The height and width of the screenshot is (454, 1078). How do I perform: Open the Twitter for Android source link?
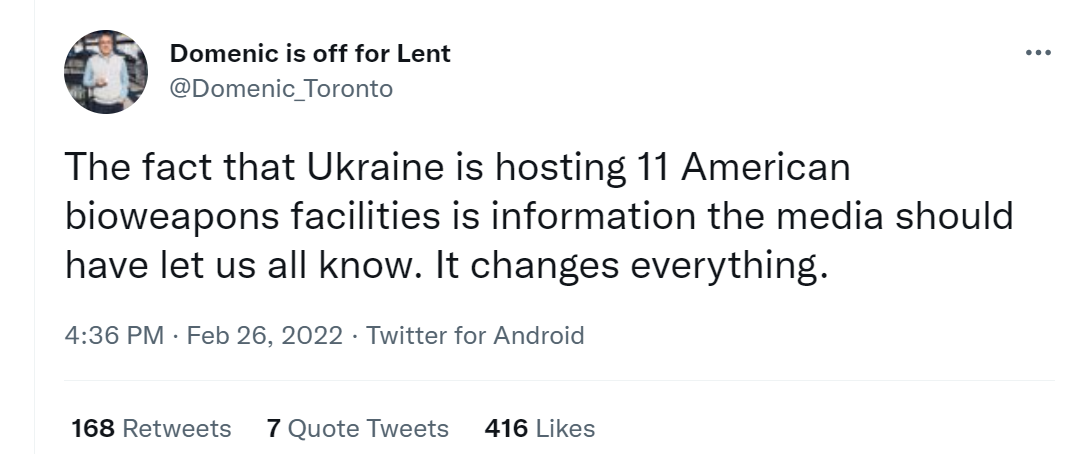pos(475,336)
